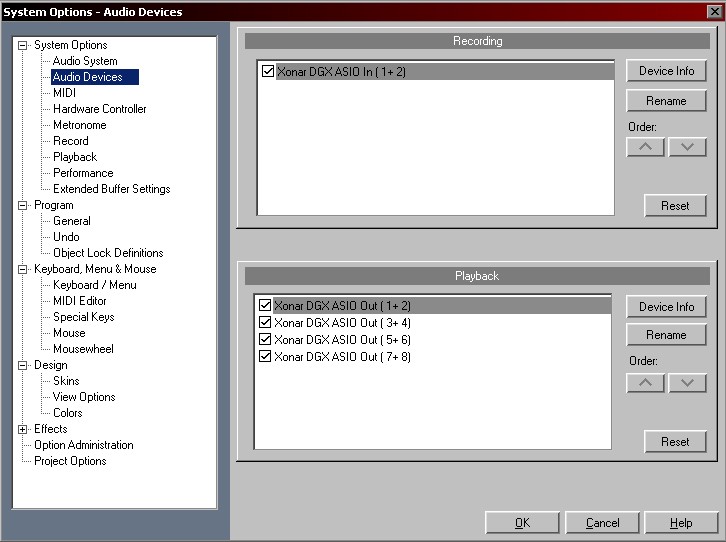The width and height of the screenshot is (726, 542).
Task: Toggle Xonar DGX ASIO Out (3+4) checkbox
Action: click(x=265, y=322)
